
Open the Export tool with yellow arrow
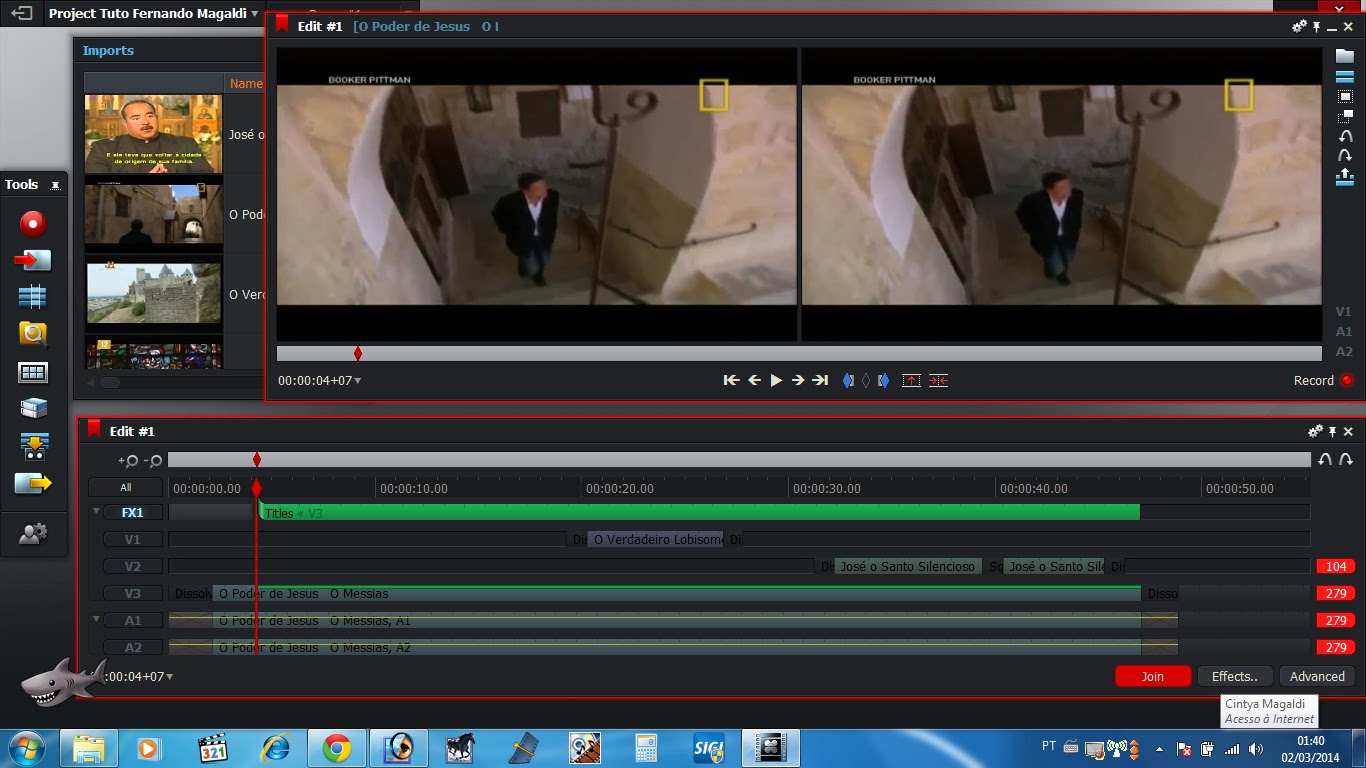(33, 484)
